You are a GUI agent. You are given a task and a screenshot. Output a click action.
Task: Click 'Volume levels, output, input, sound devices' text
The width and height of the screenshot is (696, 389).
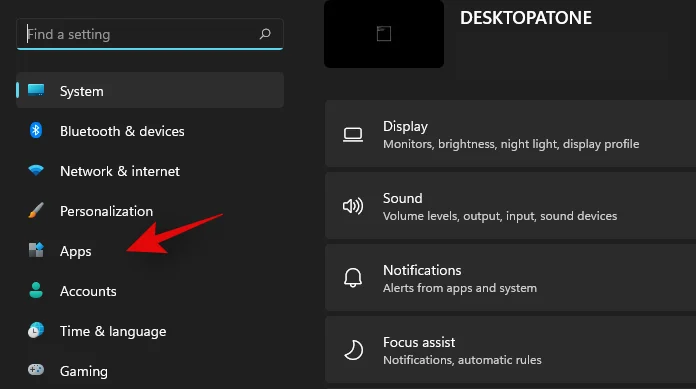coord(500,216)
